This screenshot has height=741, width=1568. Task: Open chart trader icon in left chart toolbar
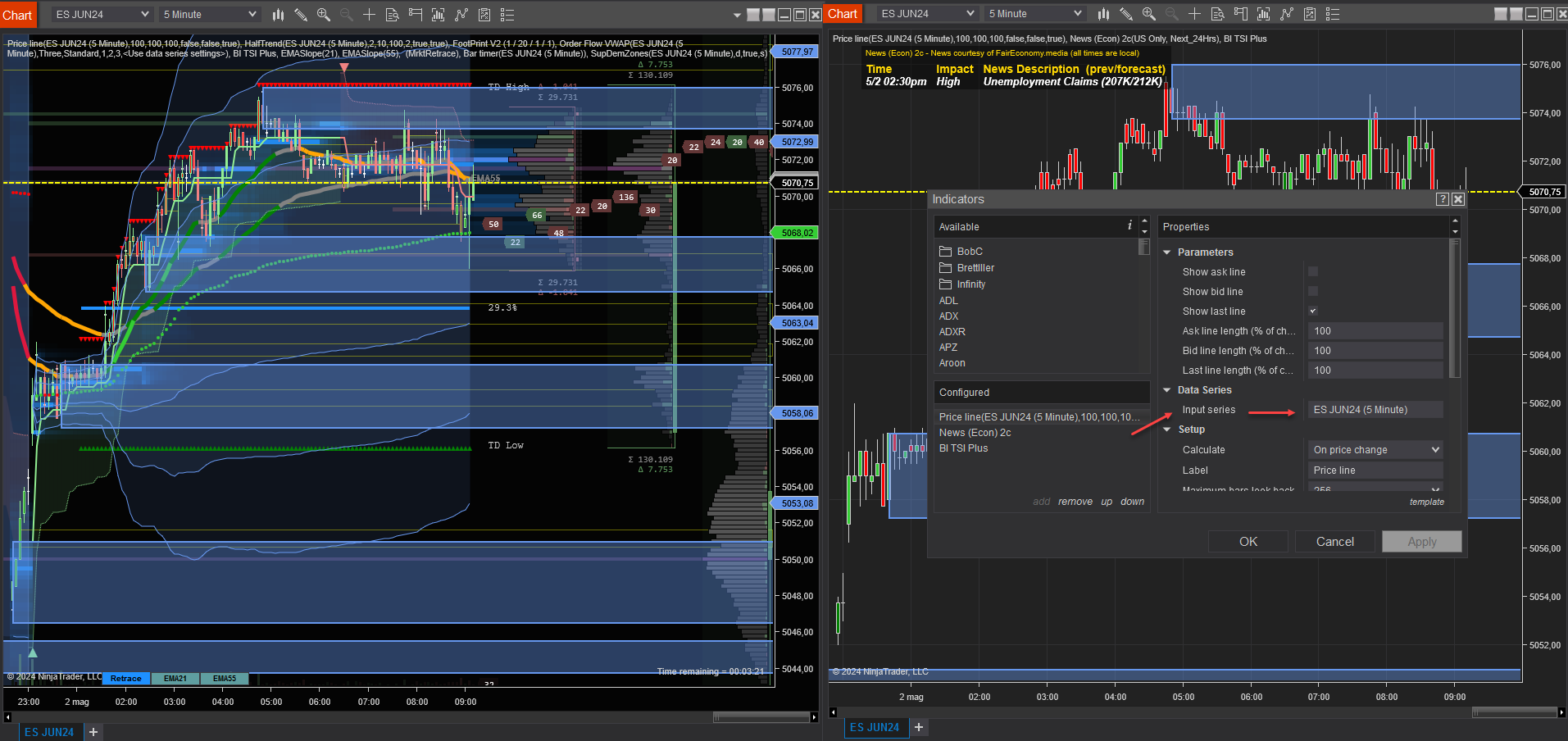[416, 15]
